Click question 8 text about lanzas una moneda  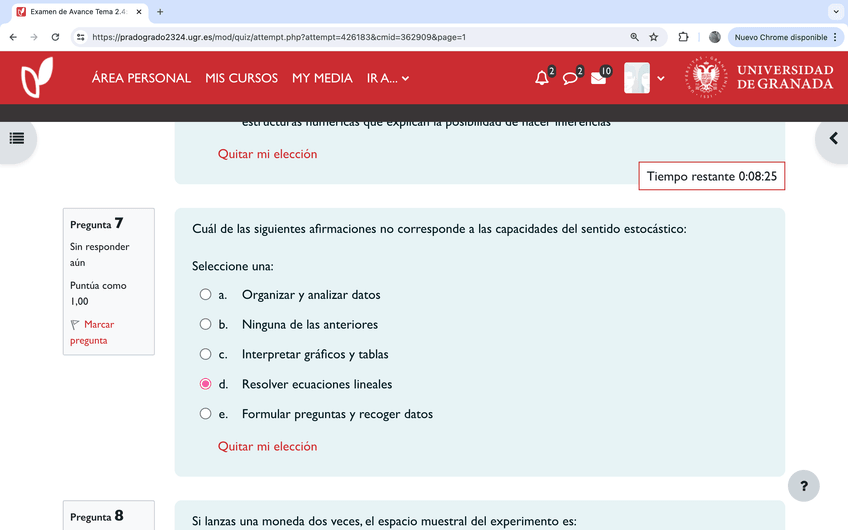(384, 521)
